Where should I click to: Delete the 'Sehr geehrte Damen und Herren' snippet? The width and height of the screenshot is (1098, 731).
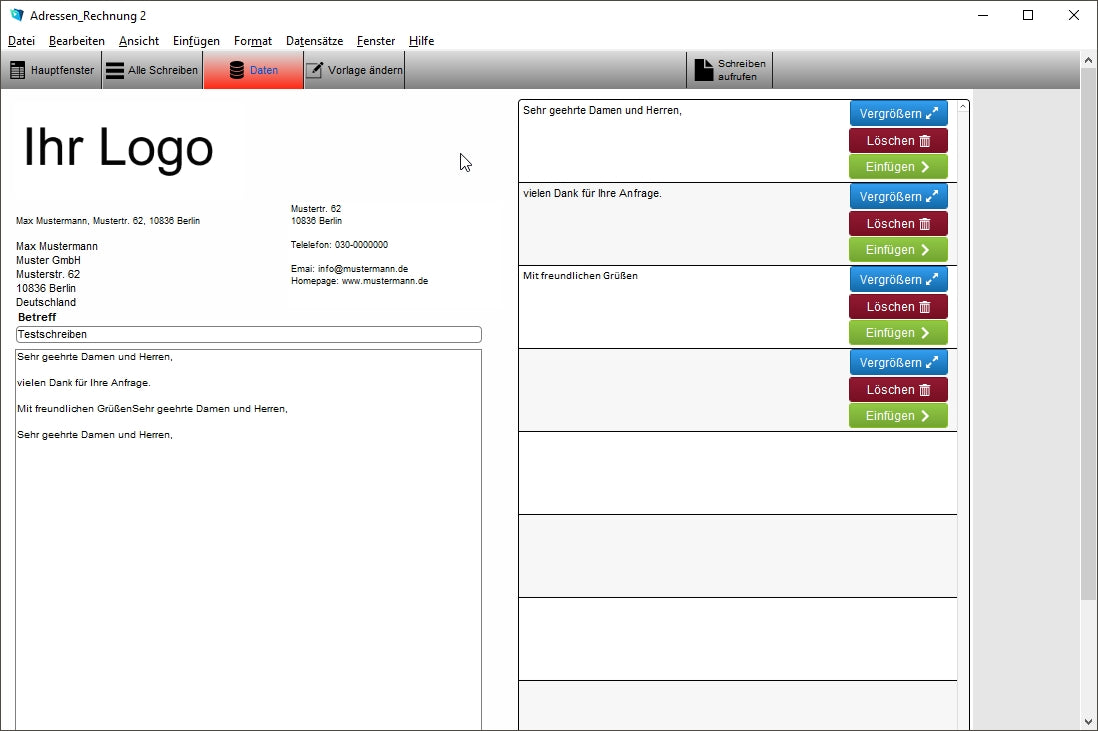(898, 141)
